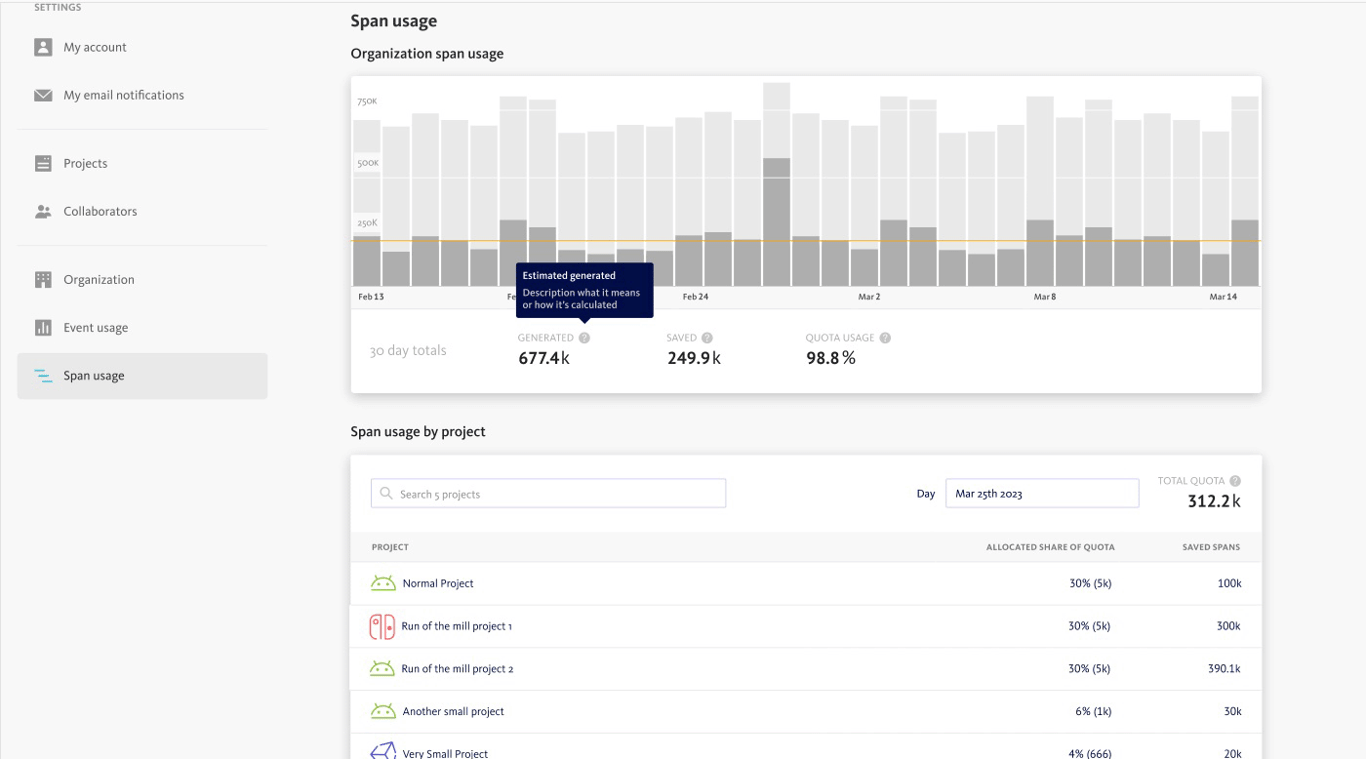Open My account settings
The height and width of the screenshot is (759, 1366).
click(x=95, y=47)
